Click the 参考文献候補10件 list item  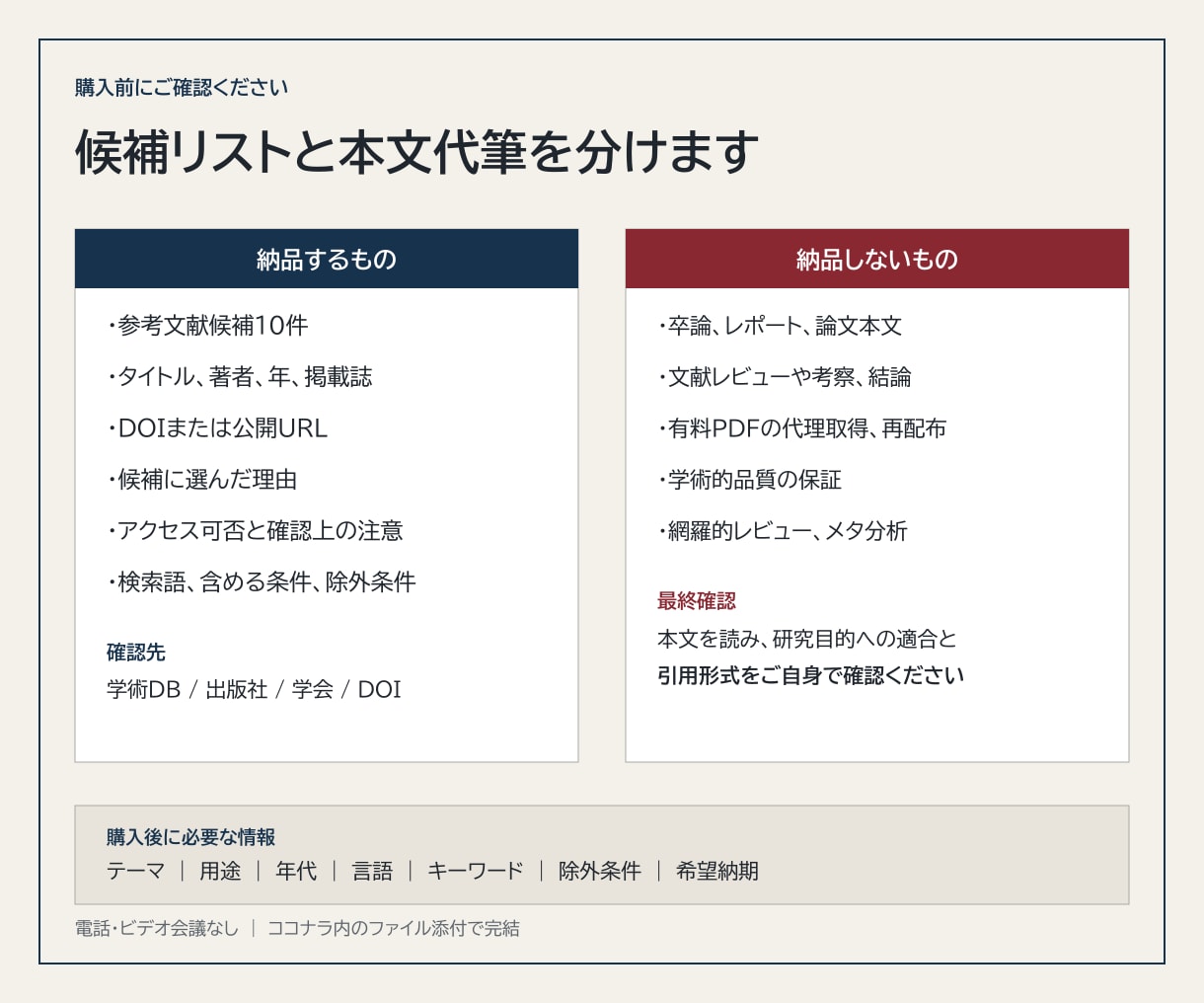208,326
